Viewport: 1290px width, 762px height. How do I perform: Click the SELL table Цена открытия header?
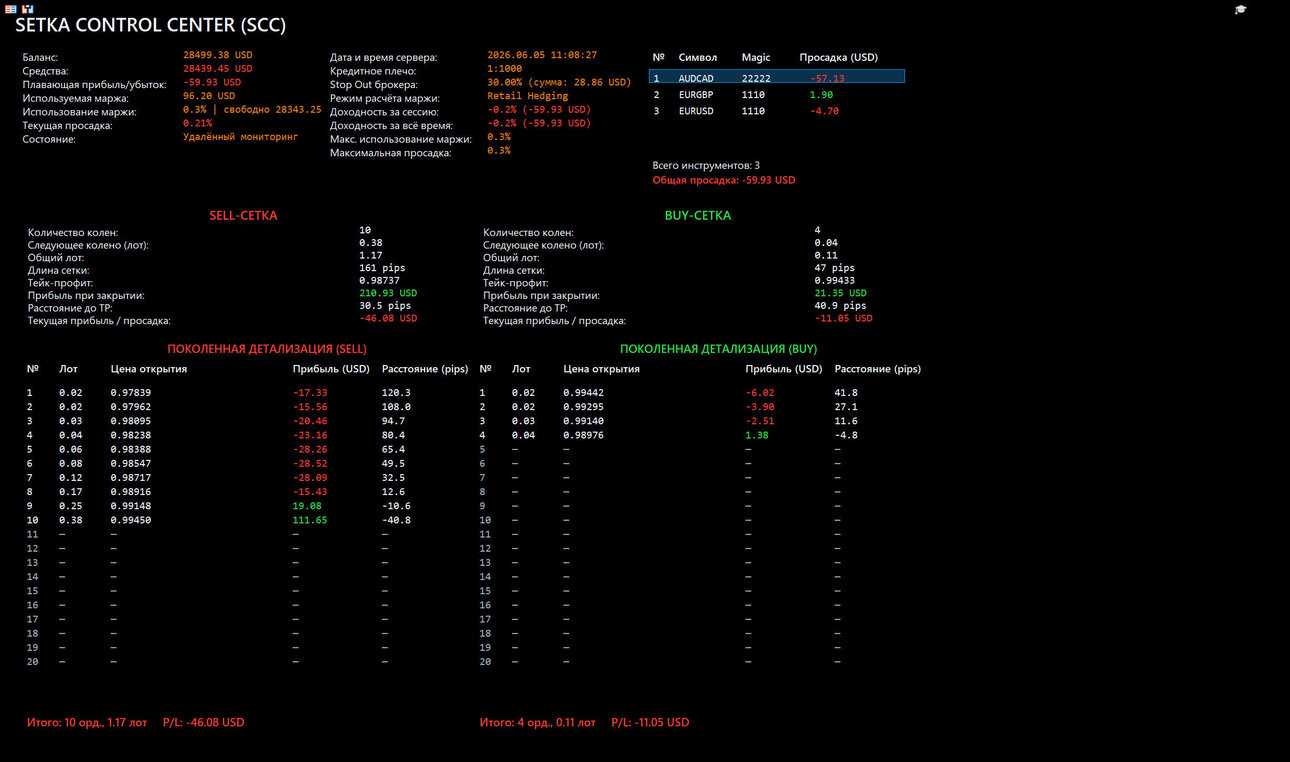pyautogui.click(x=149, y=369)
